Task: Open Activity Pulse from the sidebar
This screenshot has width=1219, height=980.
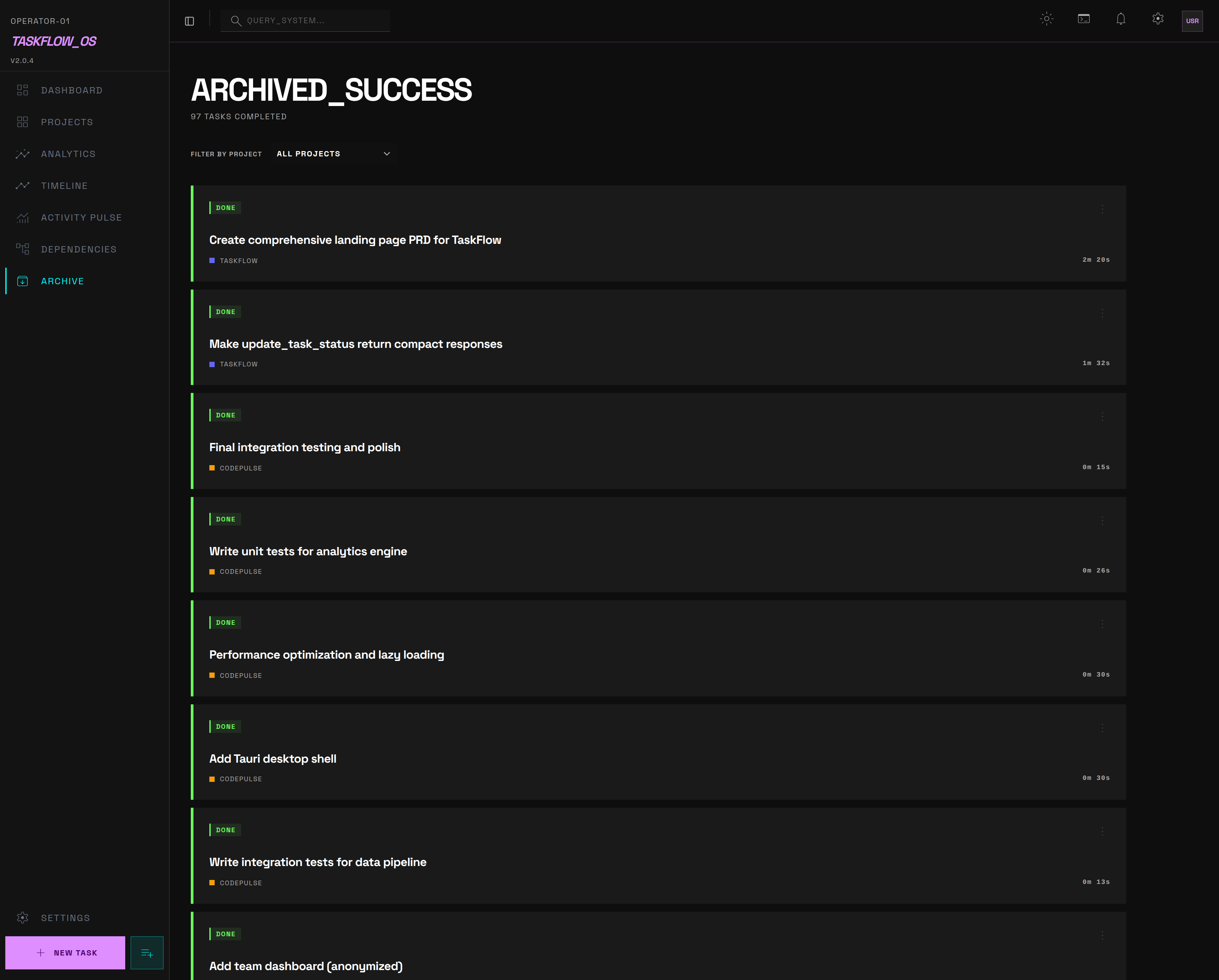Action: pyautogui.click(x=23, y=217)
